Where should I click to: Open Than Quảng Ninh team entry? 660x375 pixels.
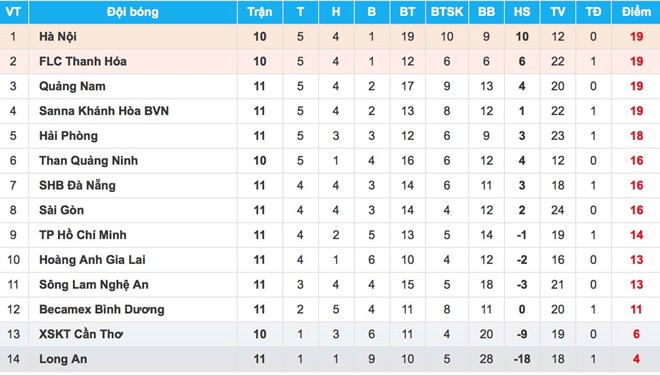click(88, 161)
